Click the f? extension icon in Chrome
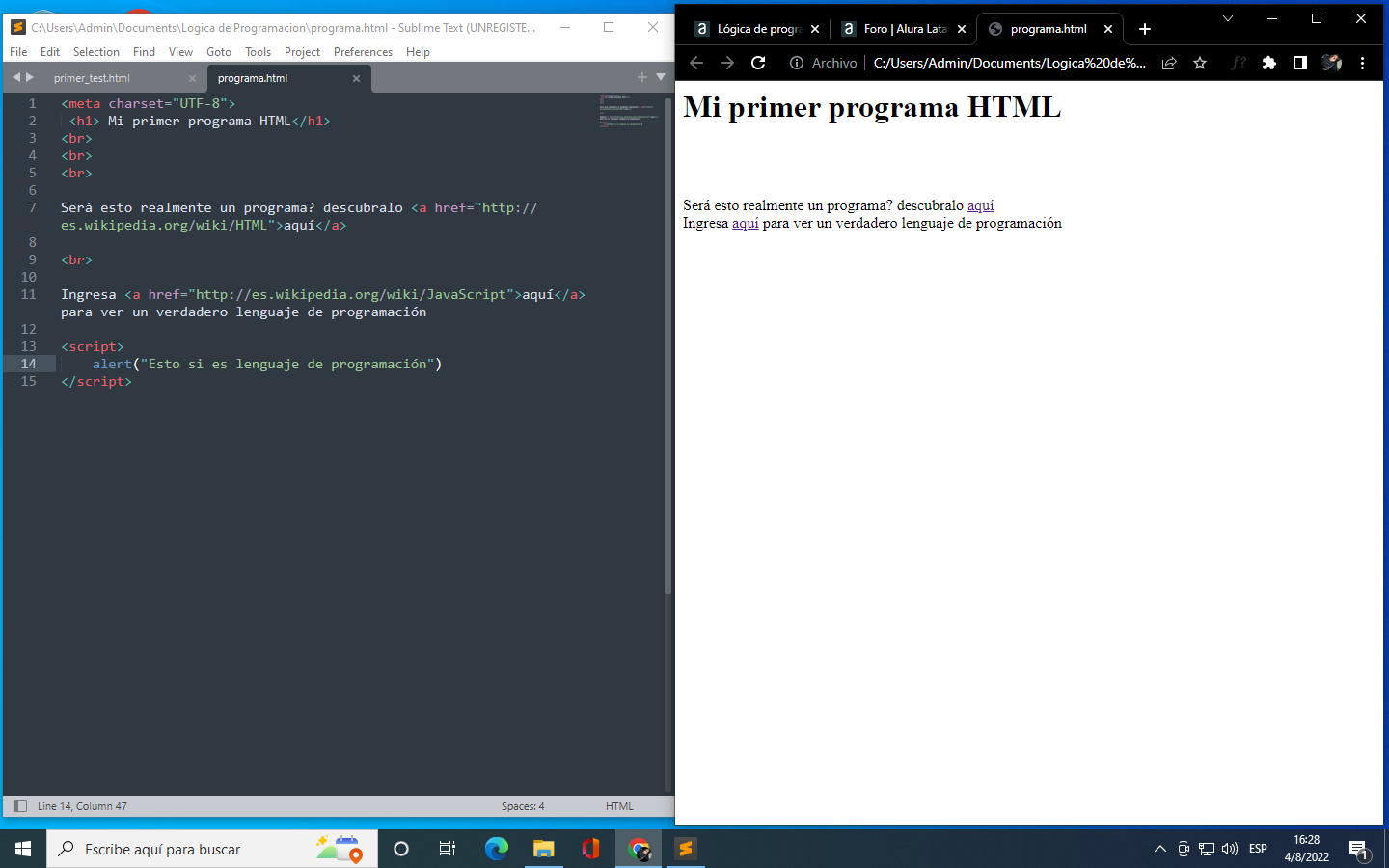Screen dimensions: 1389x868 click(x=1239, y=63)
